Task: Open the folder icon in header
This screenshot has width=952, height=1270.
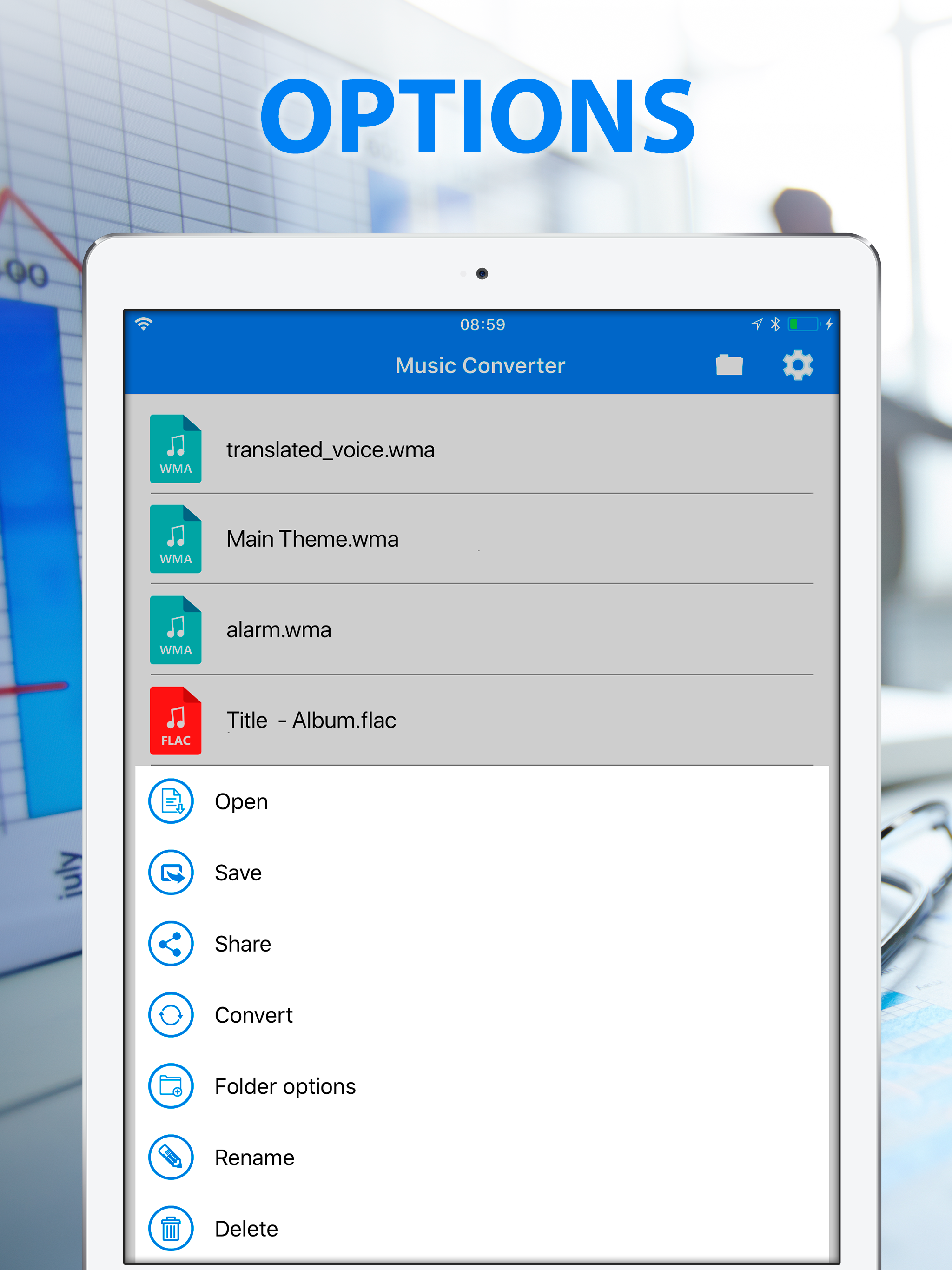Action: point(729,365)
